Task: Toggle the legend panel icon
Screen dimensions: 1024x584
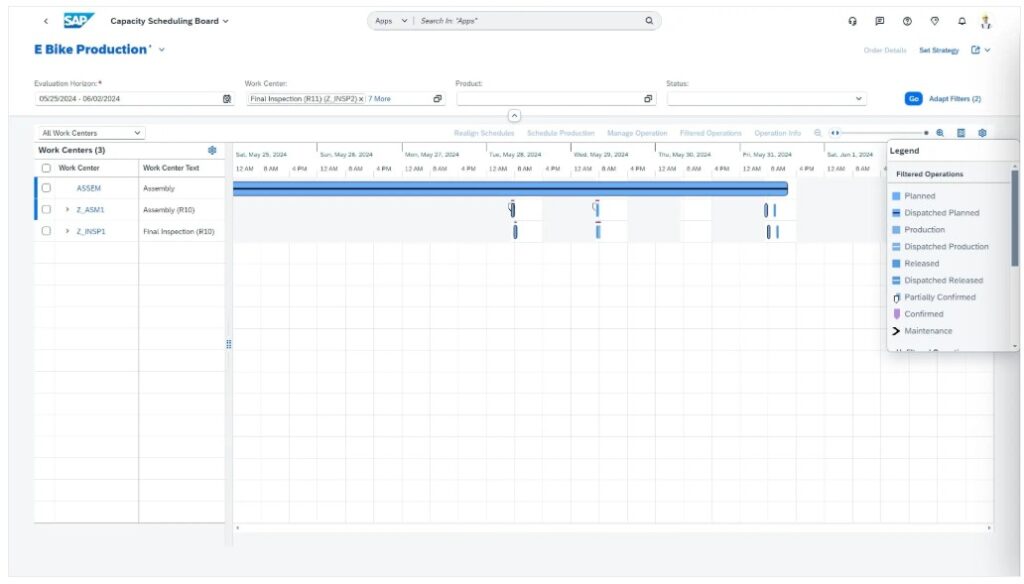Action: [x=961, y=133]
